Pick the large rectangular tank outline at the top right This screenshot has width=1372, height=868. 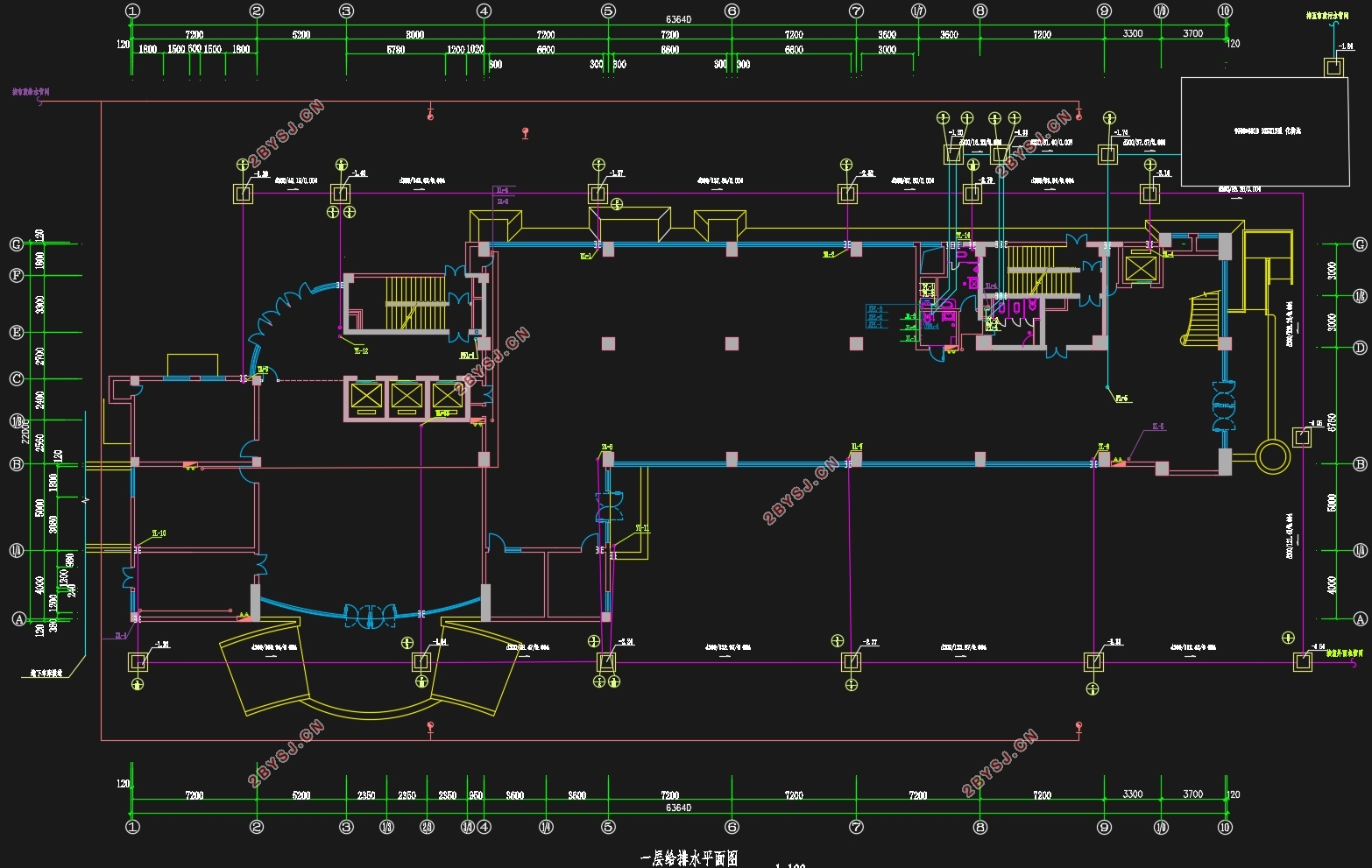[1265, 131]
